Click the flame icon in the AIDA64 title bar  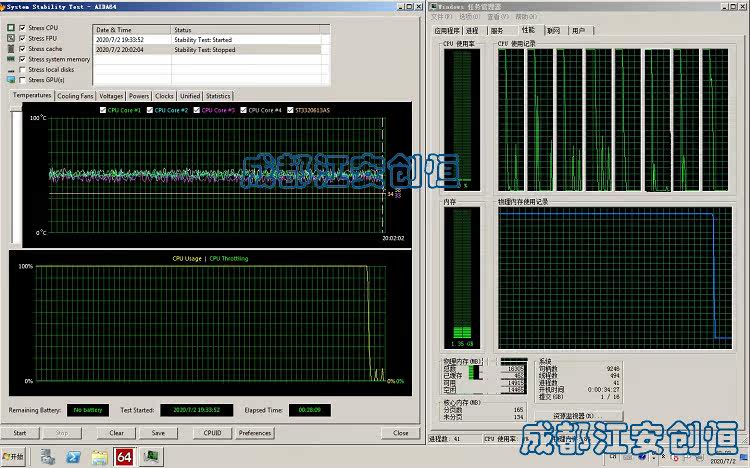(2, 7)
